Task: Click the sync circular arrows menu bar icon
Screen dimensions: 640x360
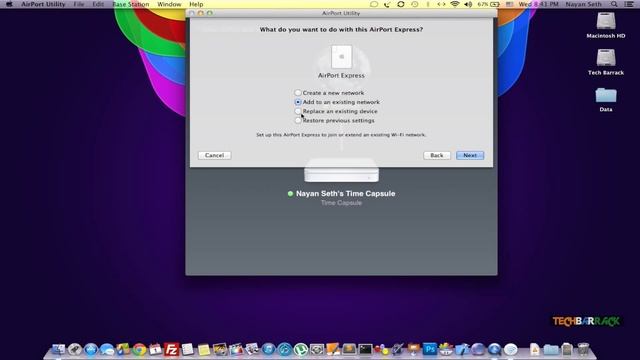Action: pyautogui.click(x=401, y=4)
